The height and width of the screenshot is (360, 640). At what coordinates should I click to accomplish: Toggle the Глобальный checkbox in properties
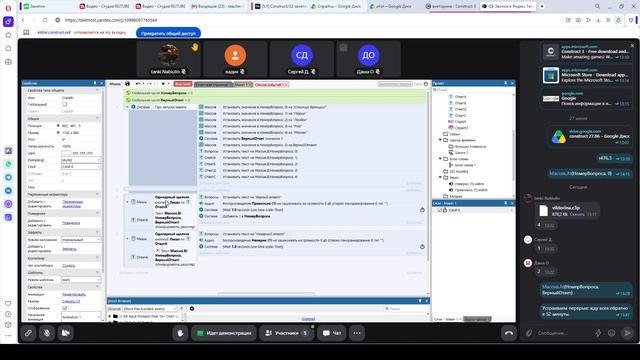(64, 104)
